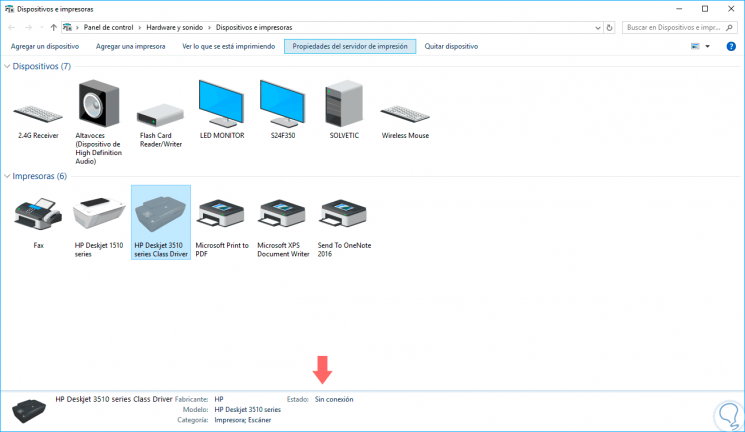Click the Impresora; Escáner category value

pos(243,420)
